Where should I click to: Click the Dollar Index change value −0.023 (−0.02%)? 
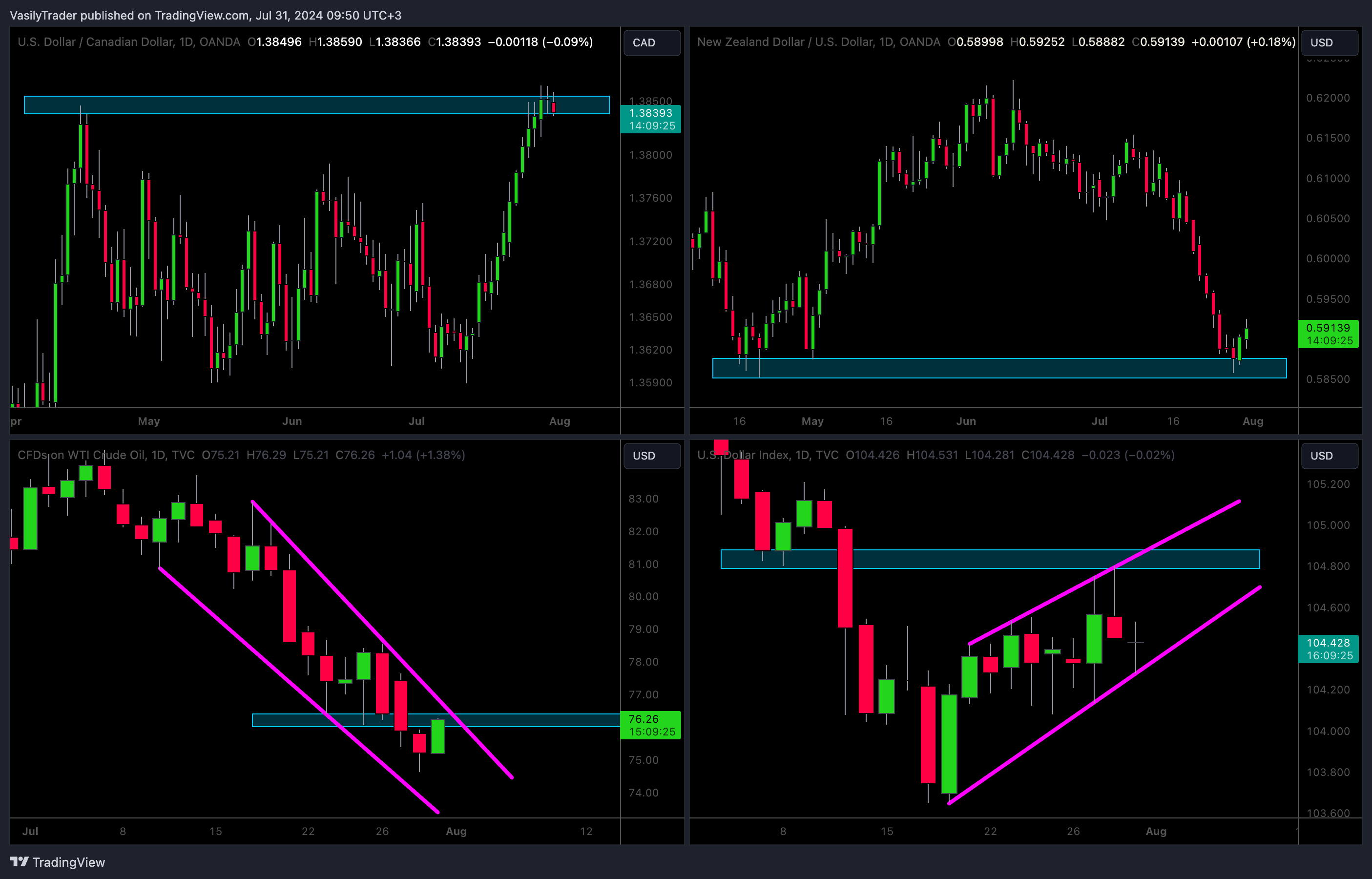[1128, 455]
